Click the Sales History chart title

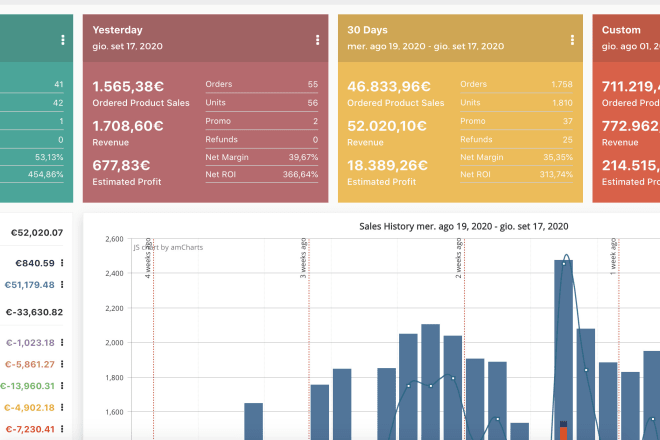463,226
